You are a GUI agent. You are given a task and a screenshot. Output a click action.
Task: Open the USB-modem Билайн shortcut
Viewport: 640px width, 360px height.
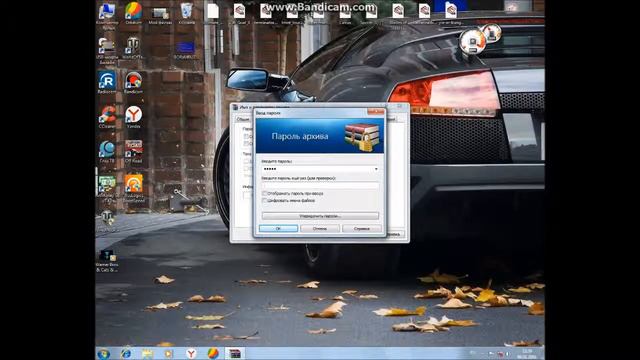click(x=107, y=51)
